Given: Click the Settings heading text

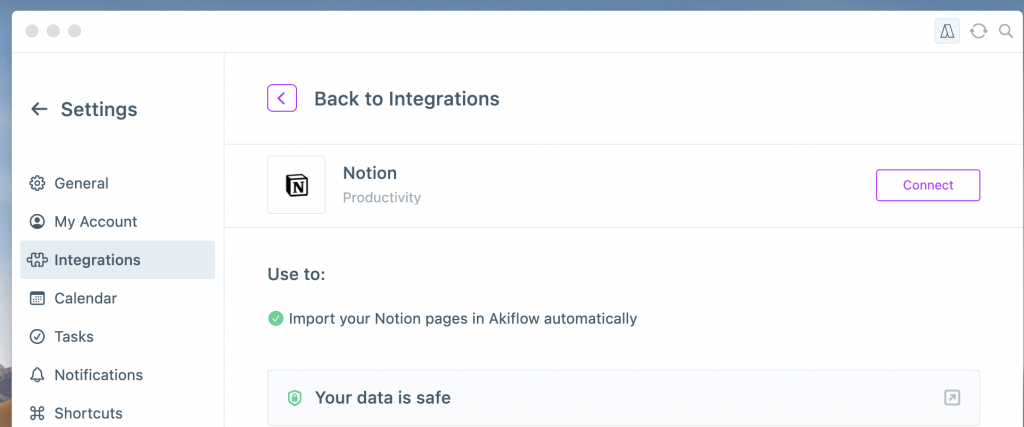Looking at the screenshot, I should click(99, 109).
